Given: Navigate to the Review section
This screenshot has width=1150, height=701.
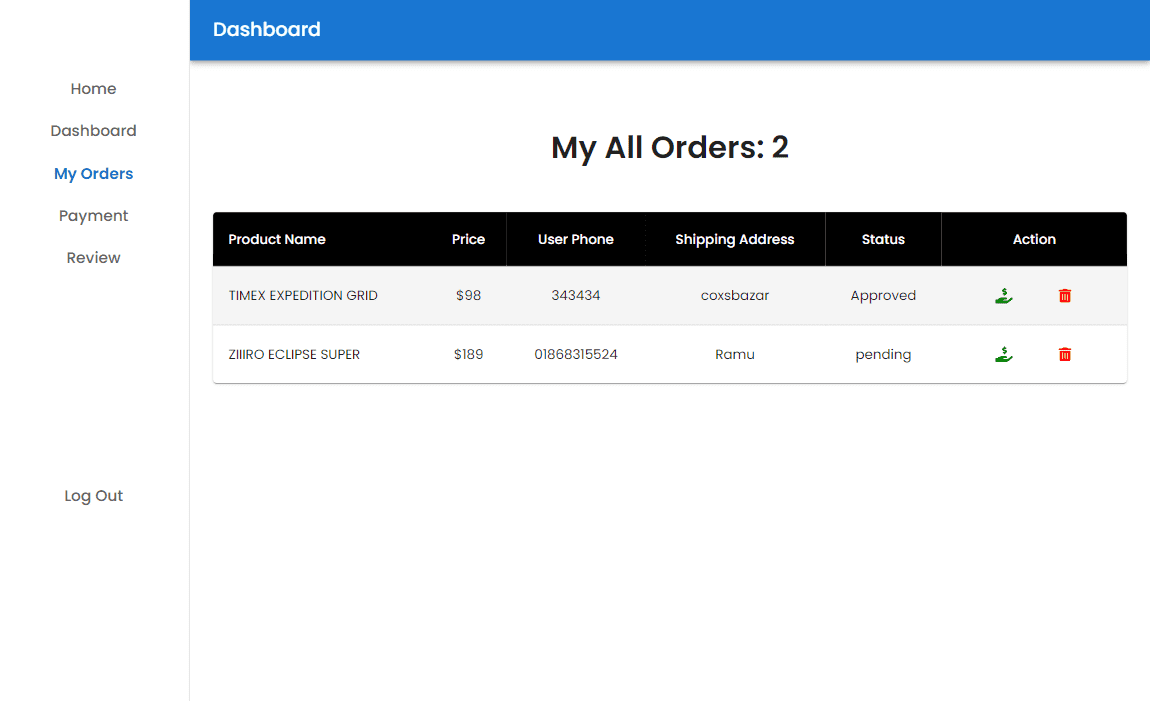Looking at the screenshot, I should click(93, 258).
